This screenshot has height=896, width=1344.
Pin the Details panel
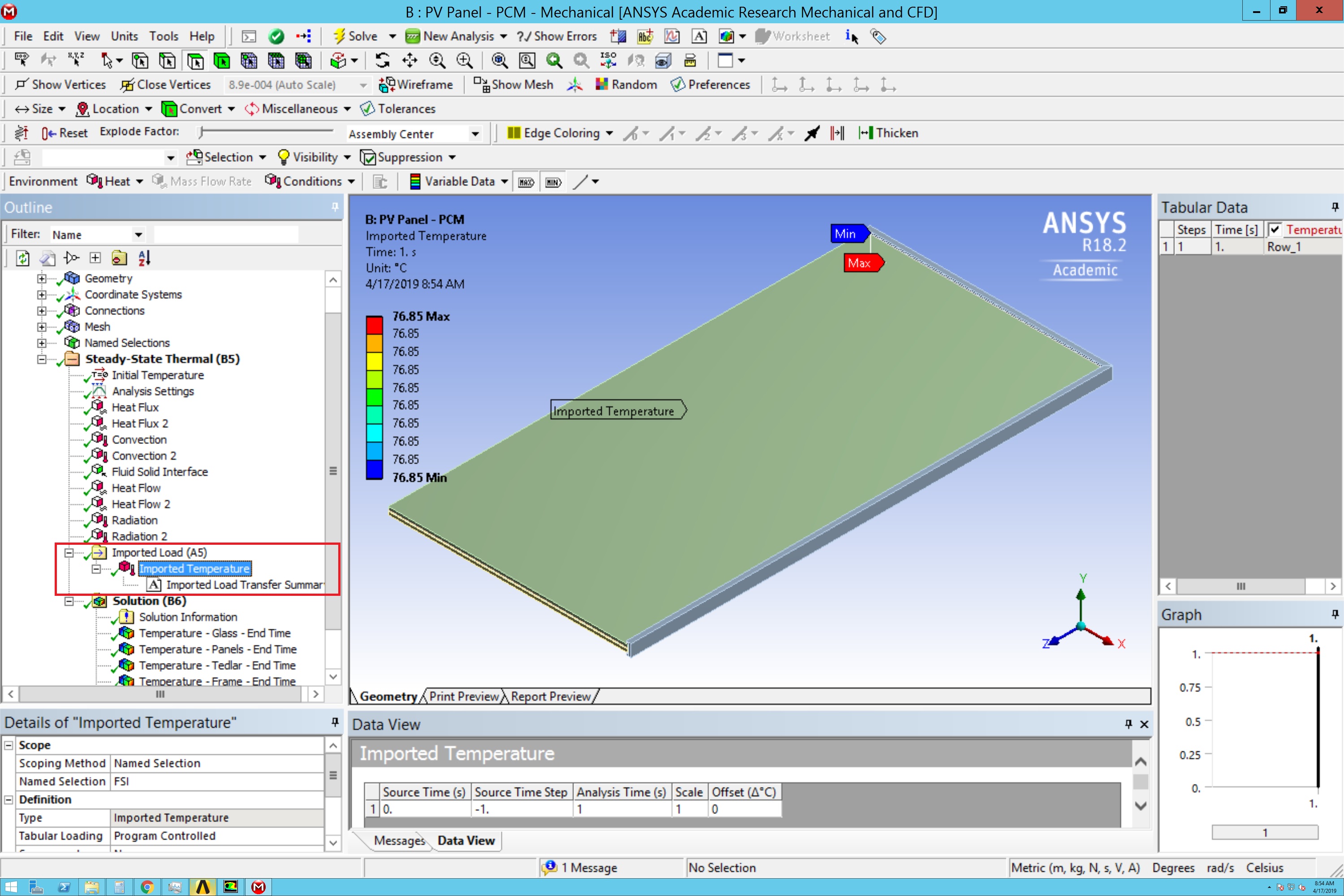tap(335, 722)
